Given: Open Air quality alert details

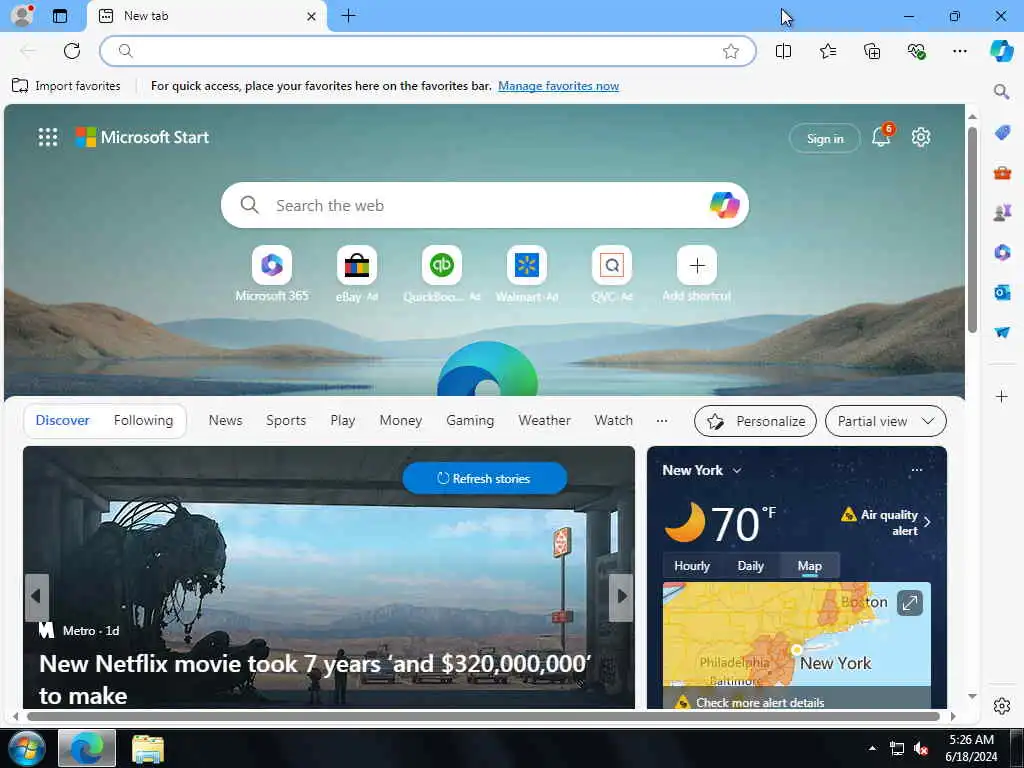Looking at the screenshot, I should [x=886, y=522].
